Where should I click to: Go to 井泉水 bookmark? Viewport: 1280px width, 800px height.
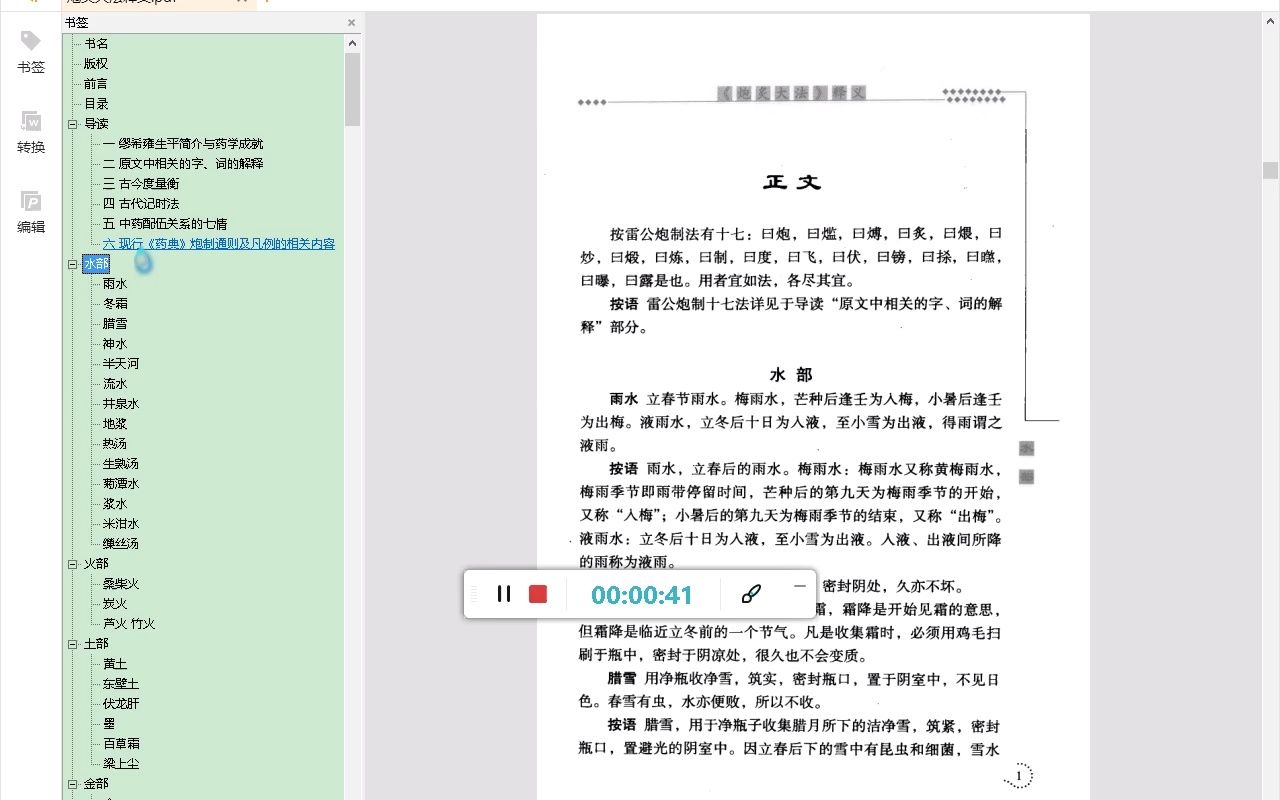(121, 403)
